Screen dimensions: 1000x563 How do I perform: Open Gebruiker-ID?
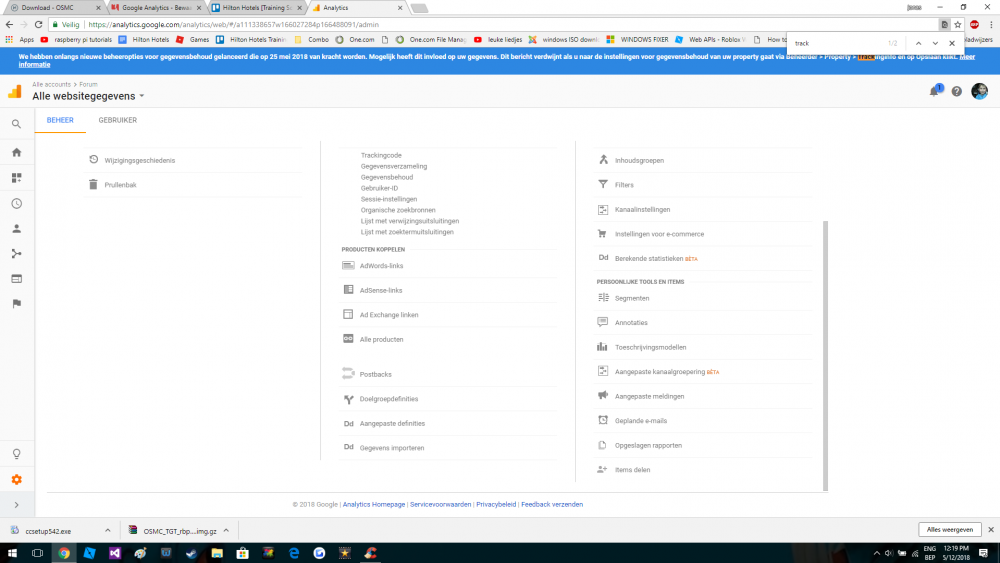click(x=379, y=187)
